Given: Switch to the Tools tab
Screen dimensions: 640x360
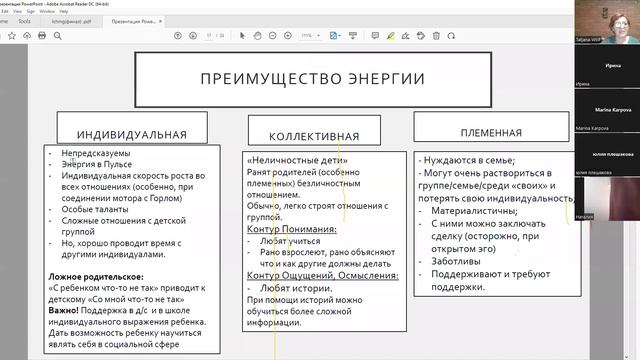Looking at the screenshot, I should point(24,21).
